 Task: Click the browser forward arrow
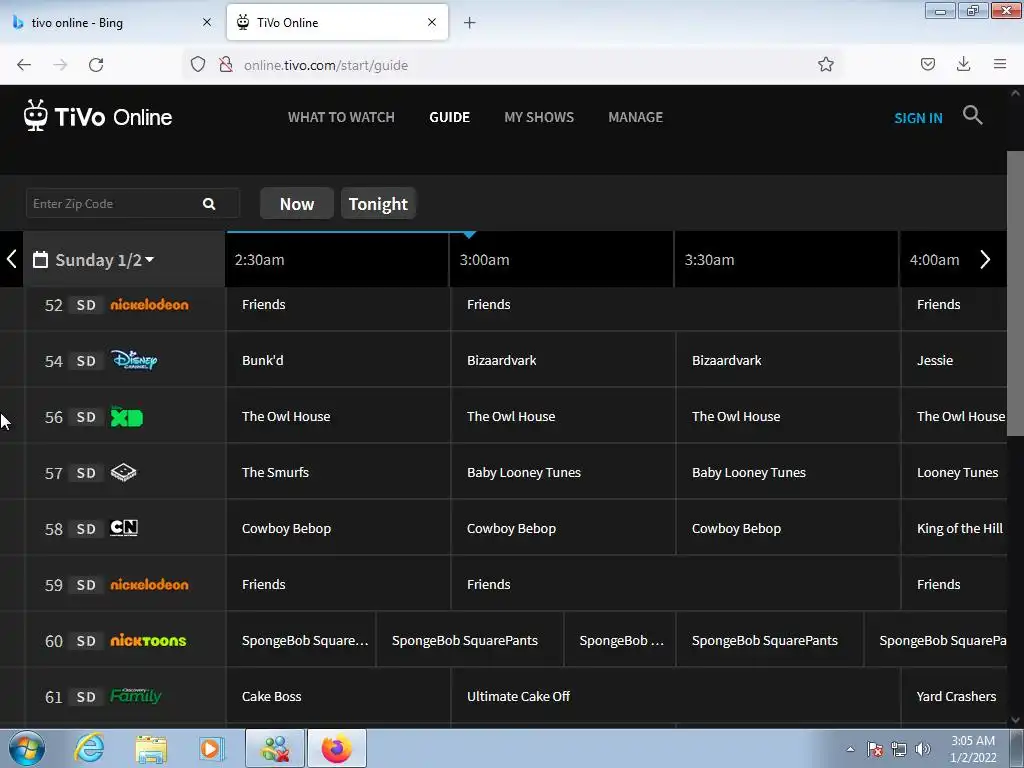pyautogui.click(x=60, y=65)
